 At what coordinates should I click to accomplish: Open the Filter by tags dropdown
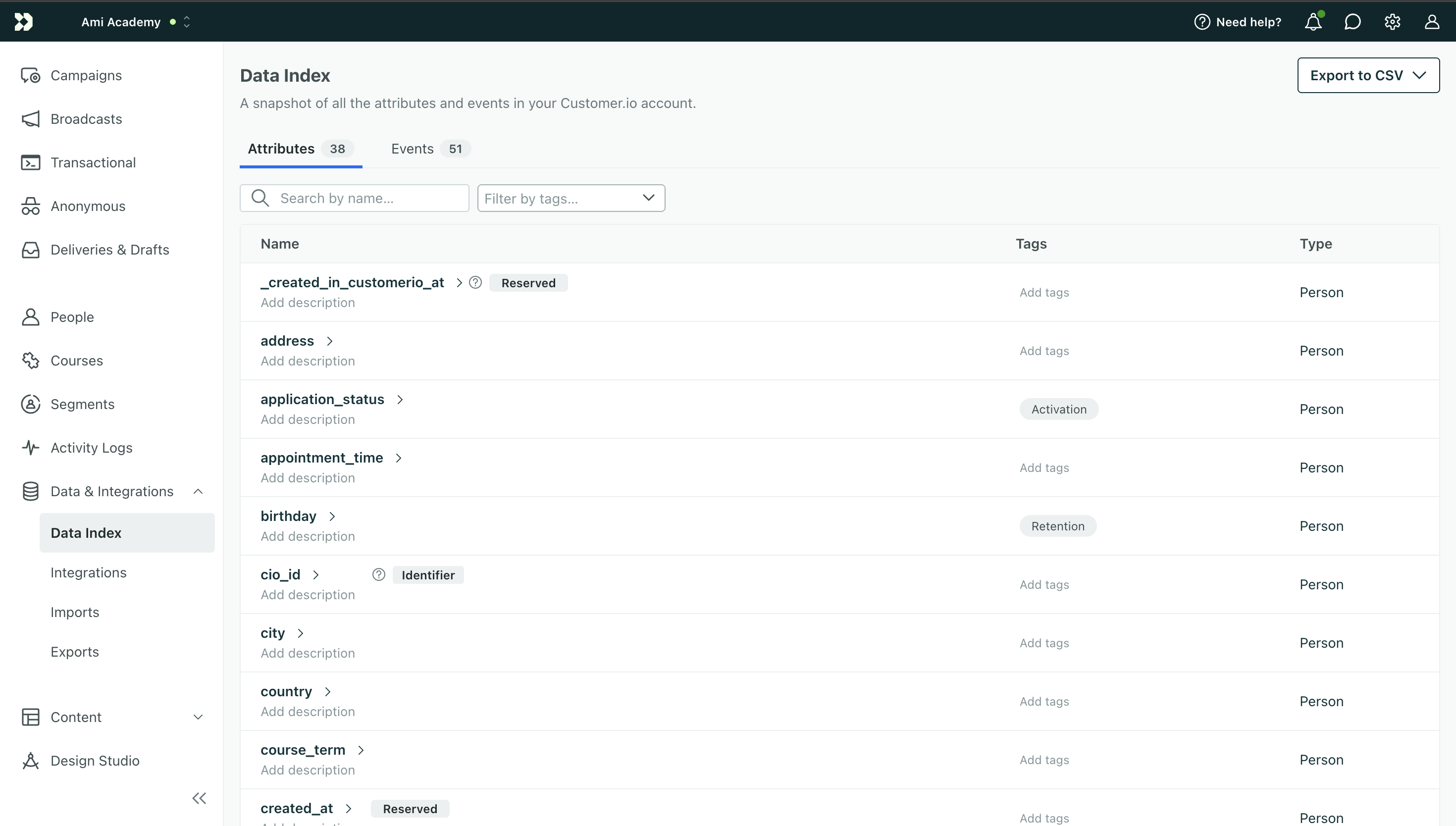[571, 198]
